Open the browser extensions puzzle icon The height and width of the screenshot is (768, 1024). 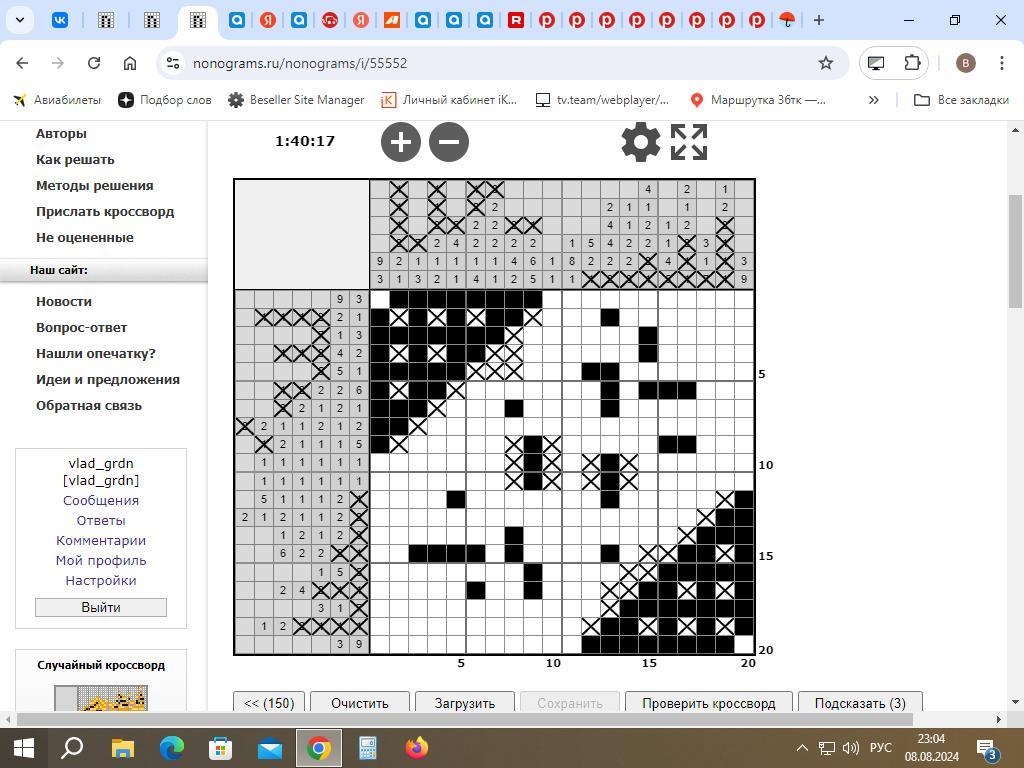(912, 63)
